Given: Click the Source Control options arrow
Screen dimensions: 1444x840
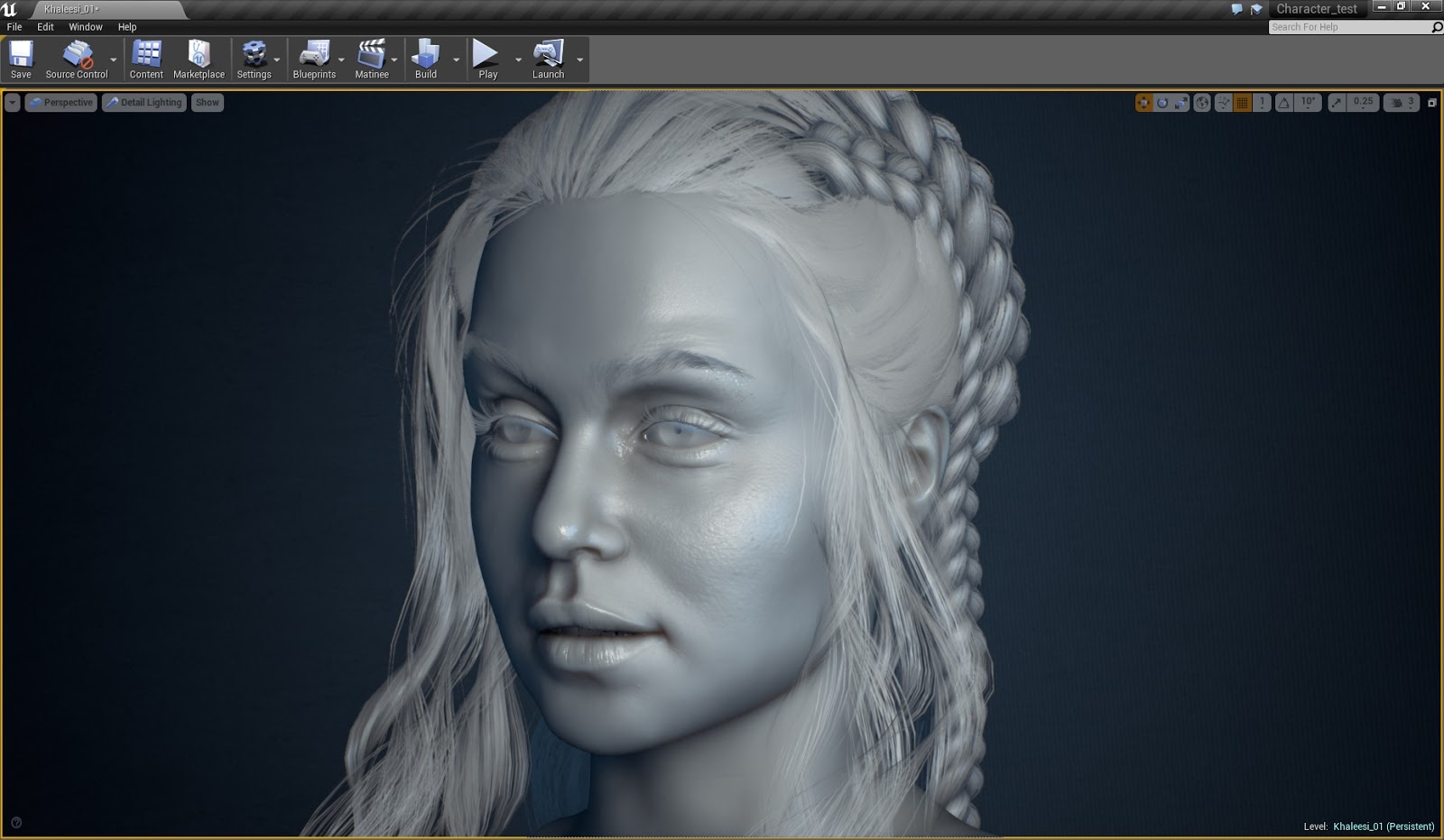Looking at the screenshot, I should coord(114,60).
